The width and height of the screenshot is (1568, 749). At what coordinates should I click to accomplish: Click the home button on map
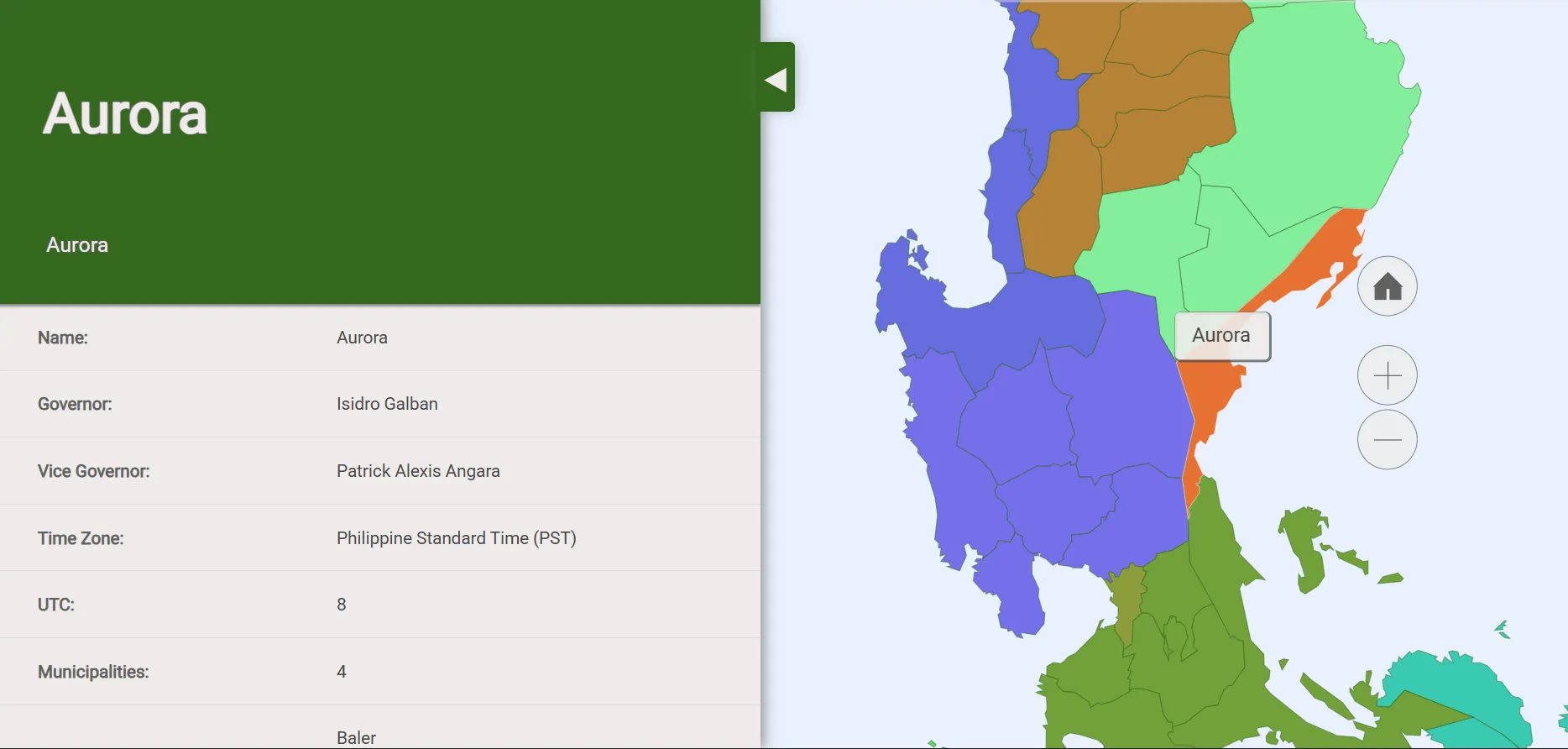point(1387,286)
